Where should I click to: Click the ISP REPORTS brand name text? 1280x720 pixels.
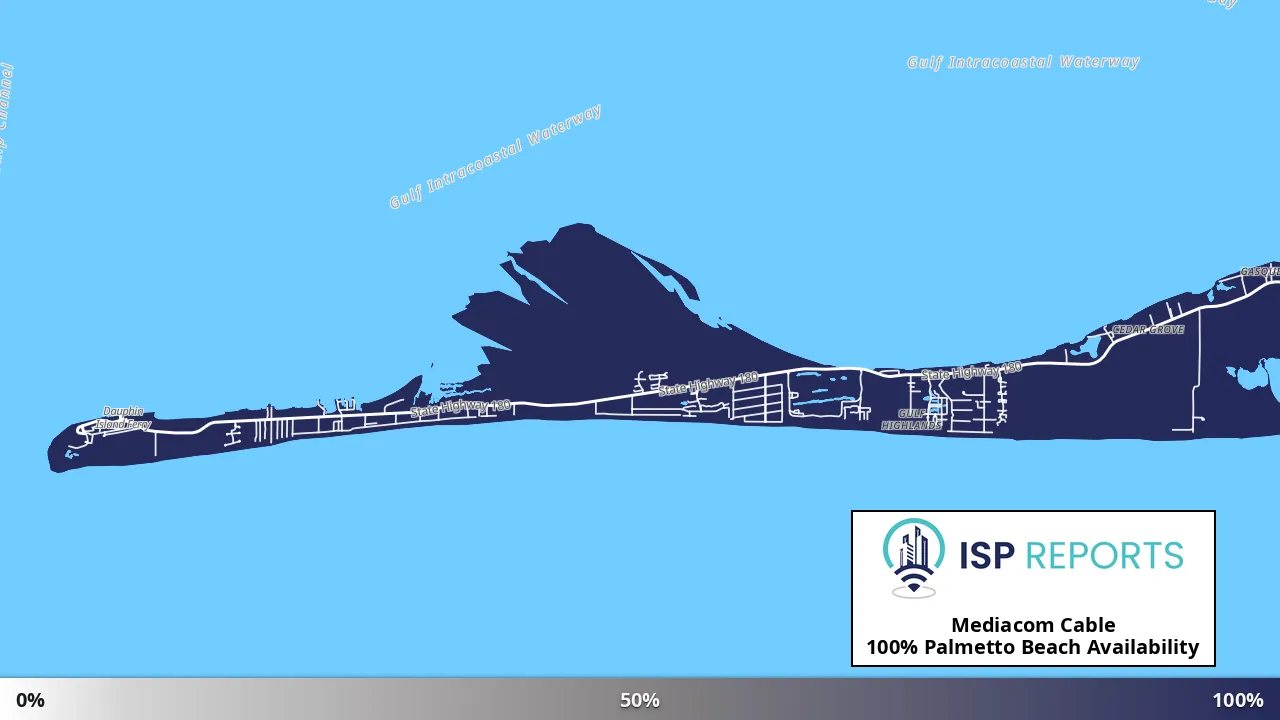[1071, 555]
